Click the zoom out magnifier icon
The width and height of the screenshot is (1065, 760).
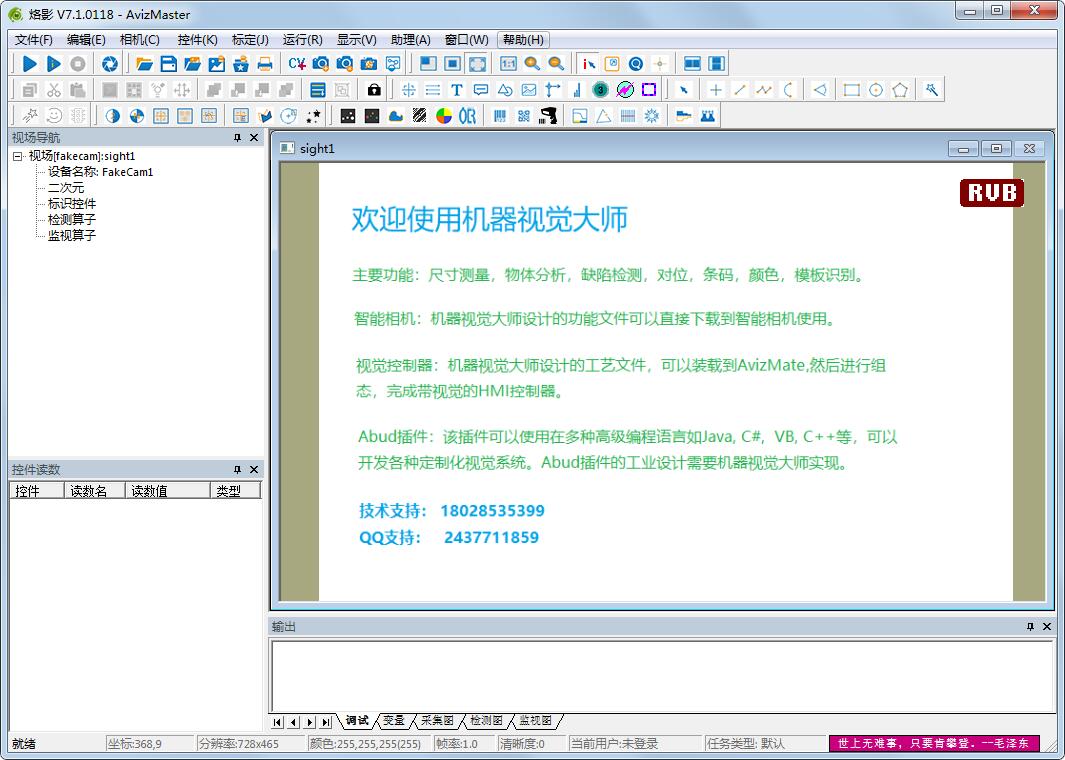pyautogui.click(x=556, y=64)
